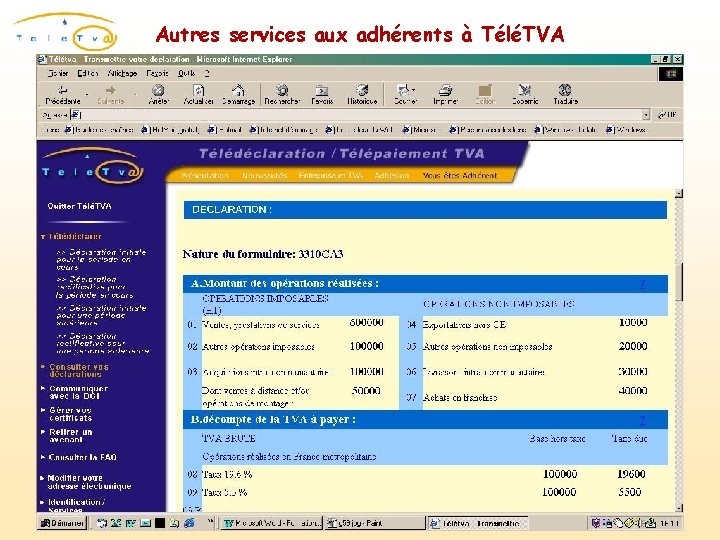The height and width of the screenshot is (540, 720).
Task: Click the 19600 tax amount on line 08
Action: click(631, 474)
